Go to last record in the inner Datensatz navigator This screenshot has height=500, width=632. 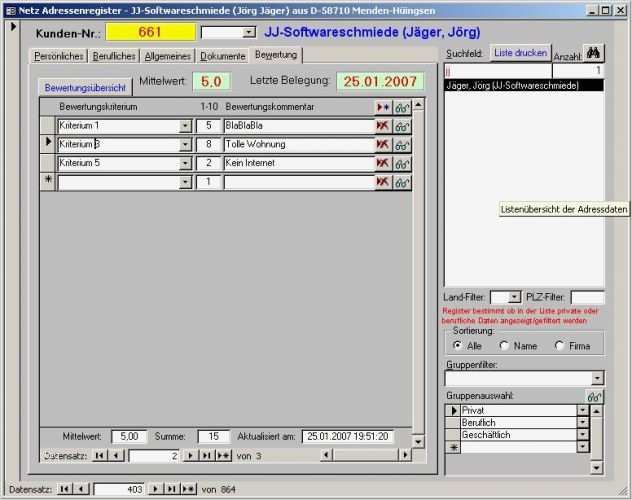pyautogui.click(x=206, y=456)
